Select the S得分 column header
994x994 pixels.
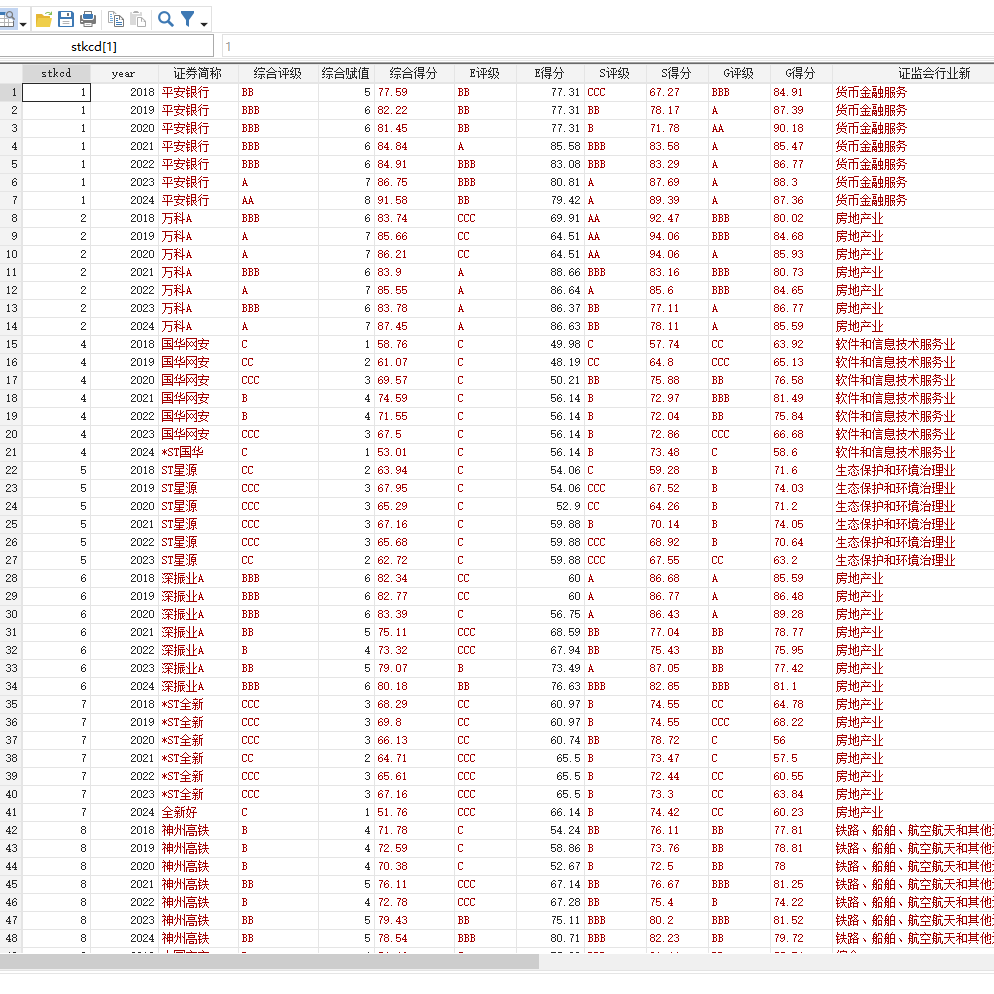pos(676,74)
